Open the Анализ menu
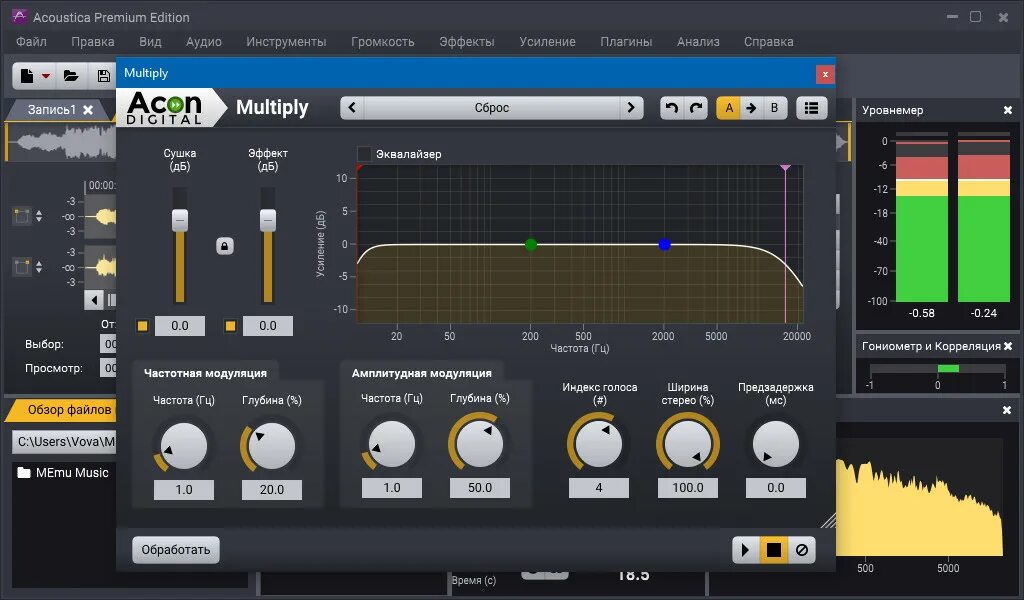Viewport: 1024px width, 600px height. pos(698,42)
